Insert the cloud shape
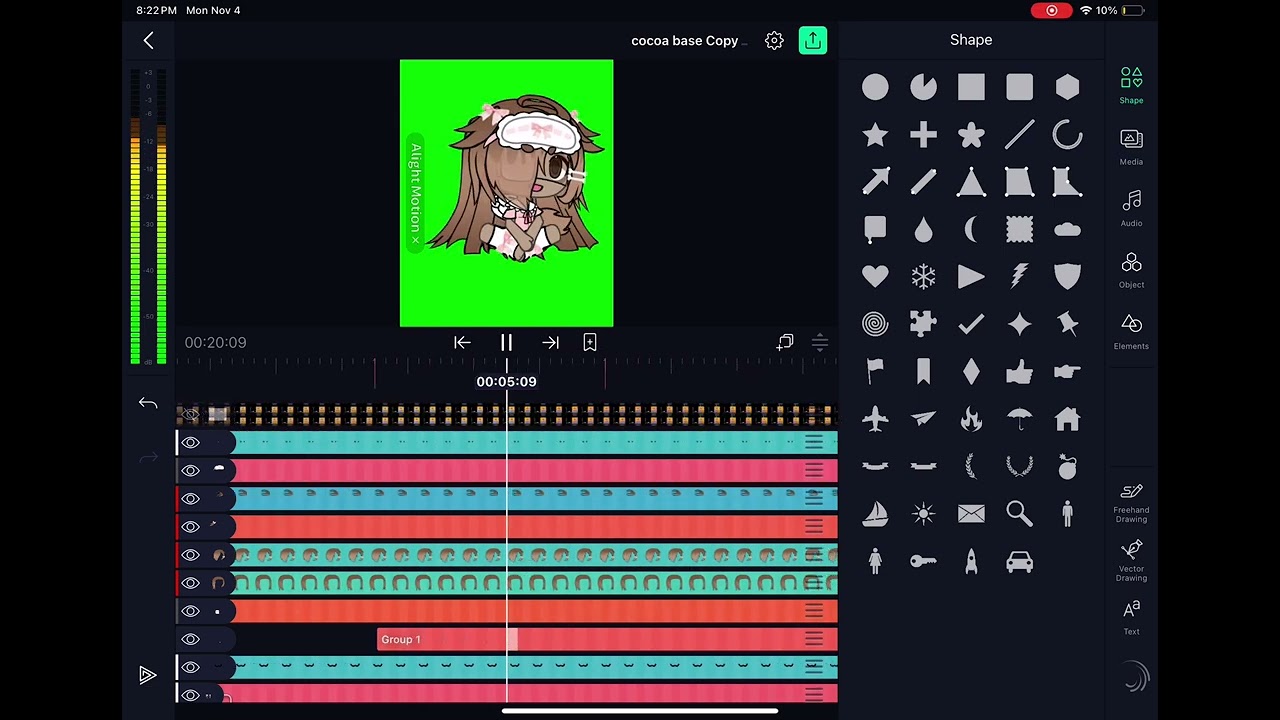The width and height of the screenshot is (1280, 720). tap(1067, 230)
